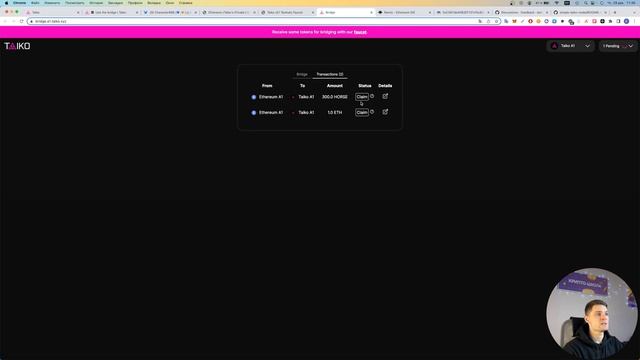Screen dimensions: 640x360
Task: Switch to the 'Use the bridge | Taiko' tab
Action: (111, 12)
